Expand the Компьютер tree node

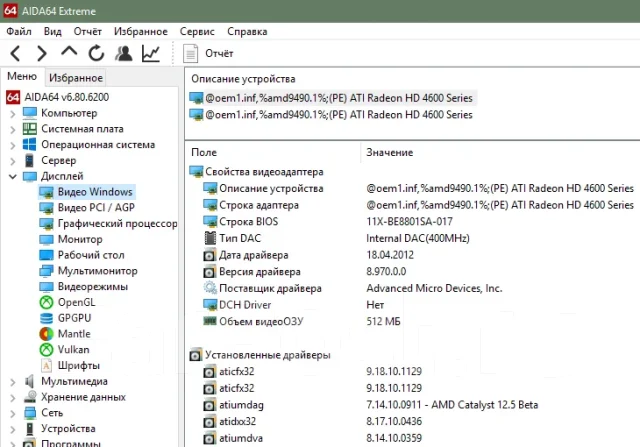[13, 113]
